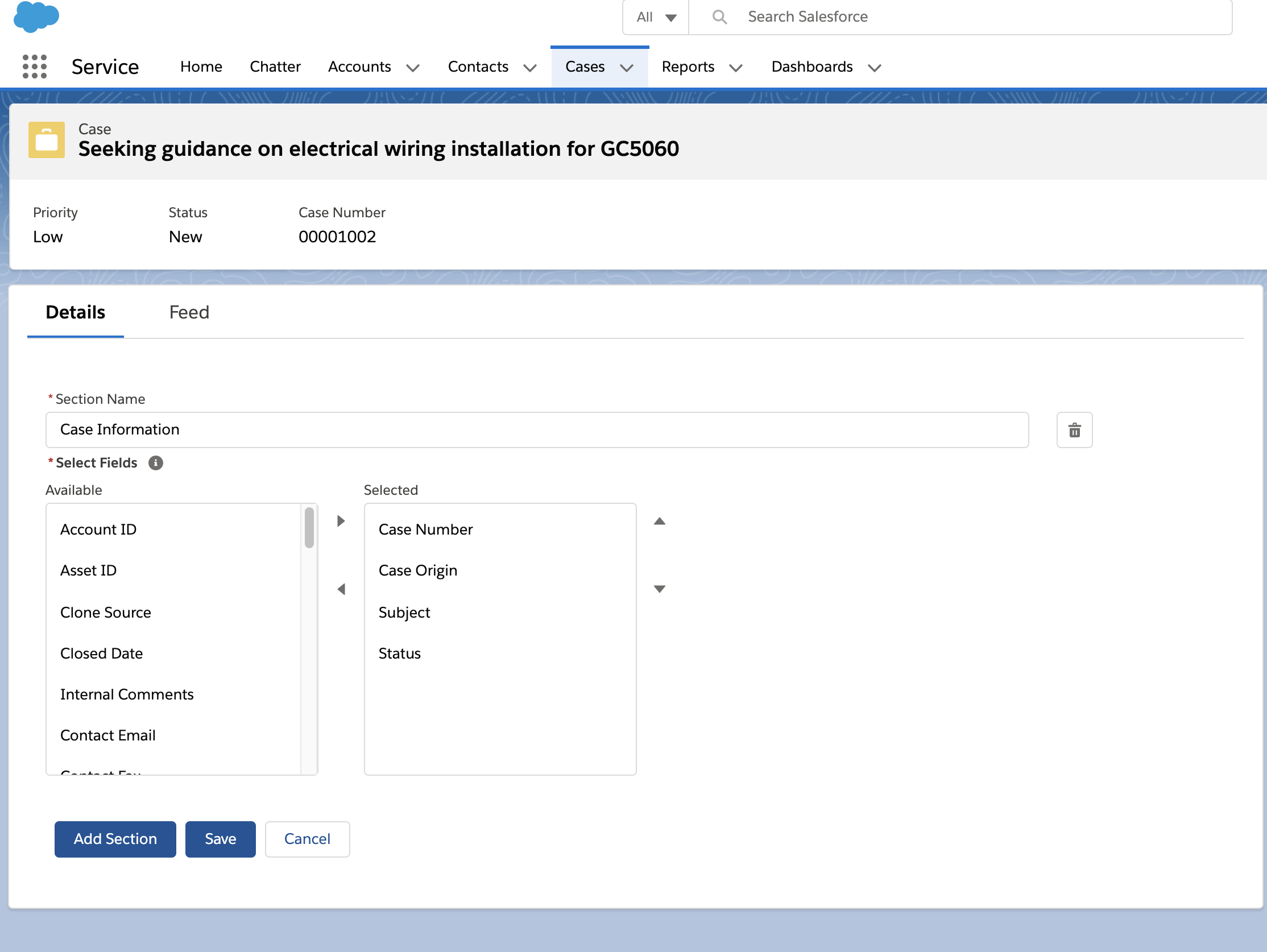Viewport: 1267px width, 952px height.
Task: Click the yellow Case briefcase icon
Action: (47, 140)
